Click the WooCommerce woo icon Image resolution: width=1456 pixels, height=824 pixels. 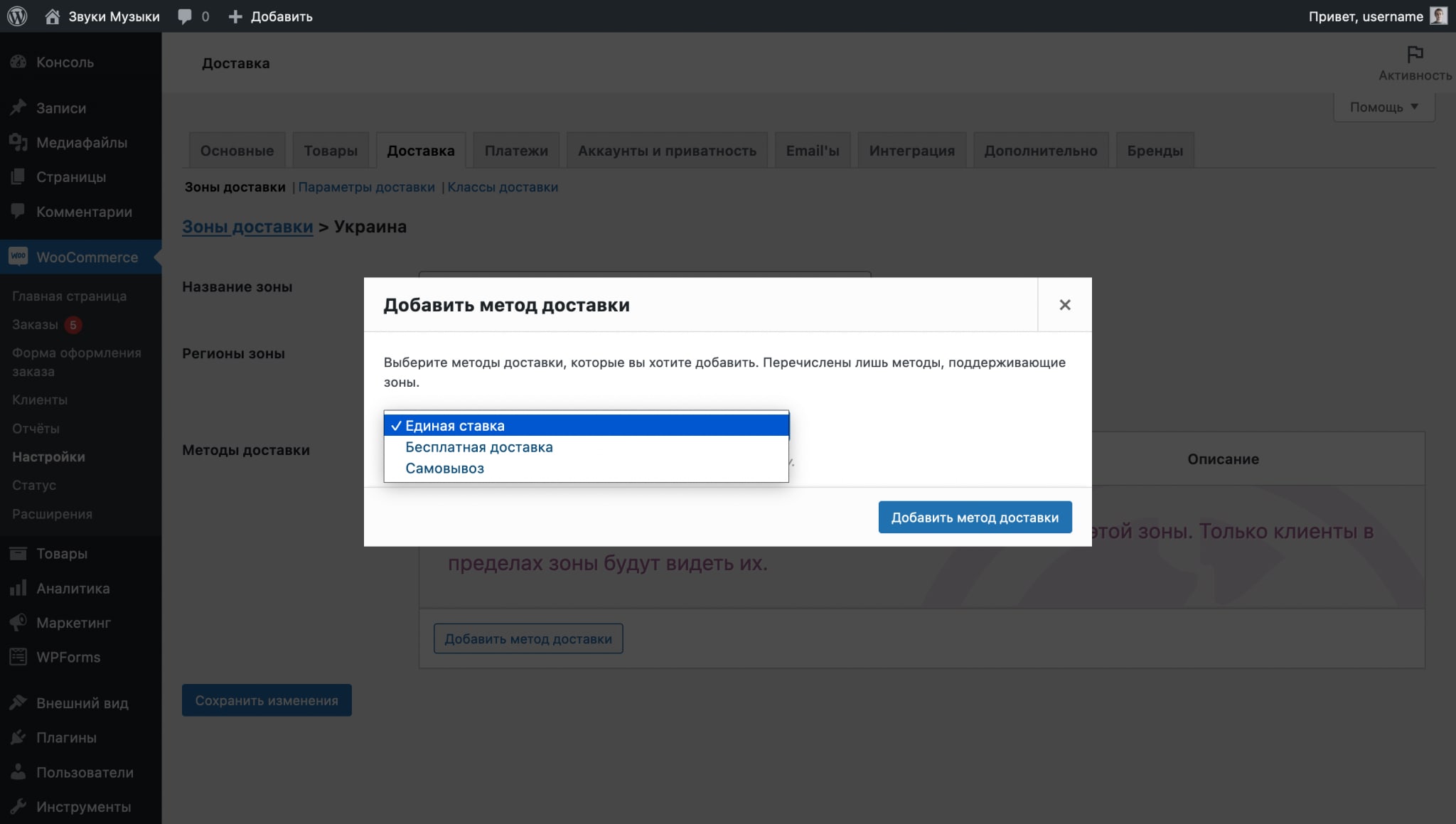point(18,256)
